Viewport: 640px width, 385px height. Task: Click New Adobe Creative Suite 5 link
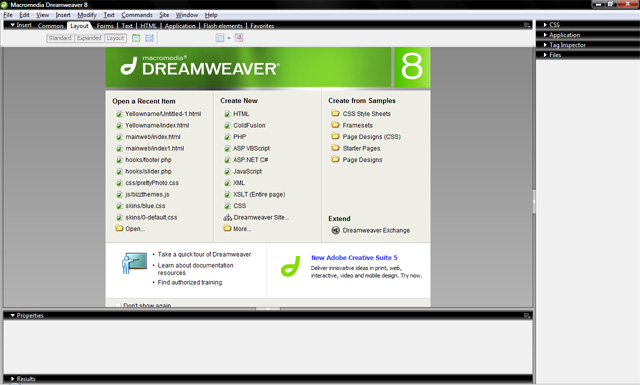pos(354,258)
